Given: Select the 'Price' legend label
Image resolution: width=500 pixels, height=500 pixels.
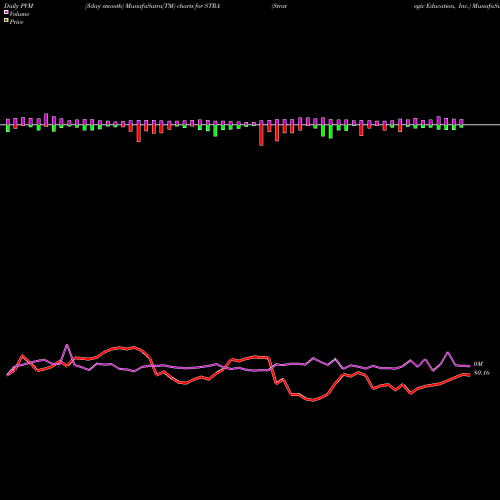Looking at the screenshot, I should 16,22.
